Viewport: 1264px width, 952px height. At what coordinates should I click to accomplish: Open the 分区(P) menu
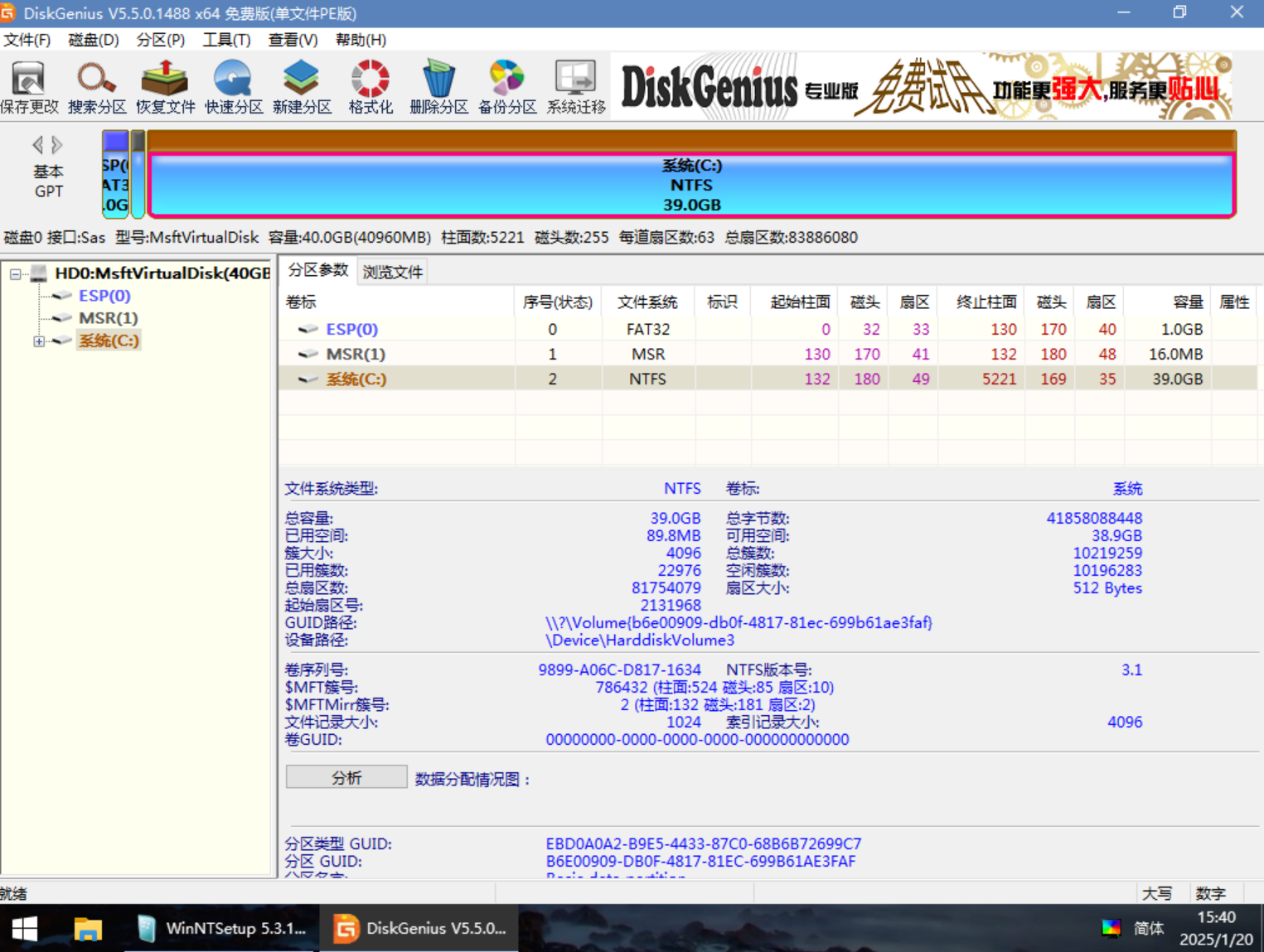click(x=161, y=40)
